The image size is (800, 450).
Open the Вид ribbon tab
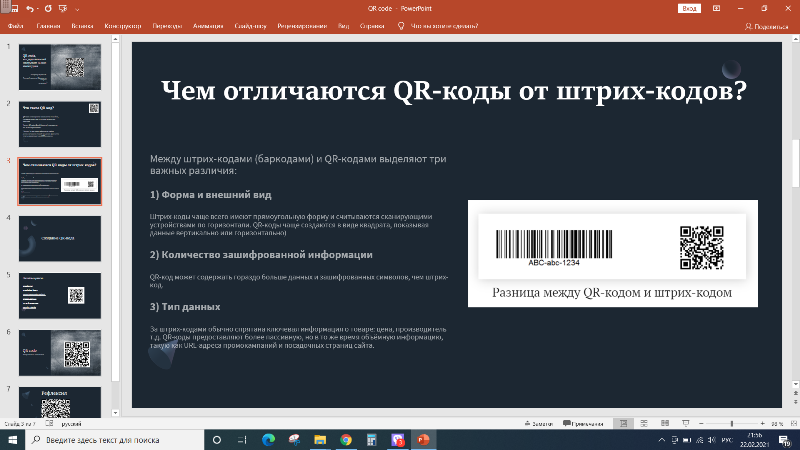click(x=343, y=26)
